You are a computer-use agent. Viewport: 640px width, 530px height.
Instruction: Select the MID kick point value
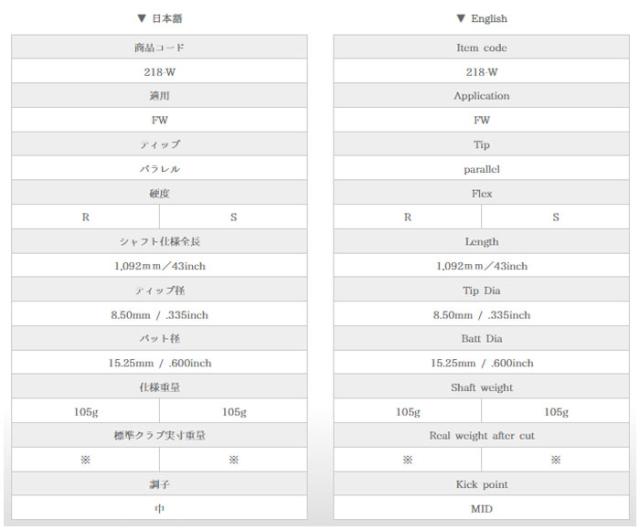(481, 507)
